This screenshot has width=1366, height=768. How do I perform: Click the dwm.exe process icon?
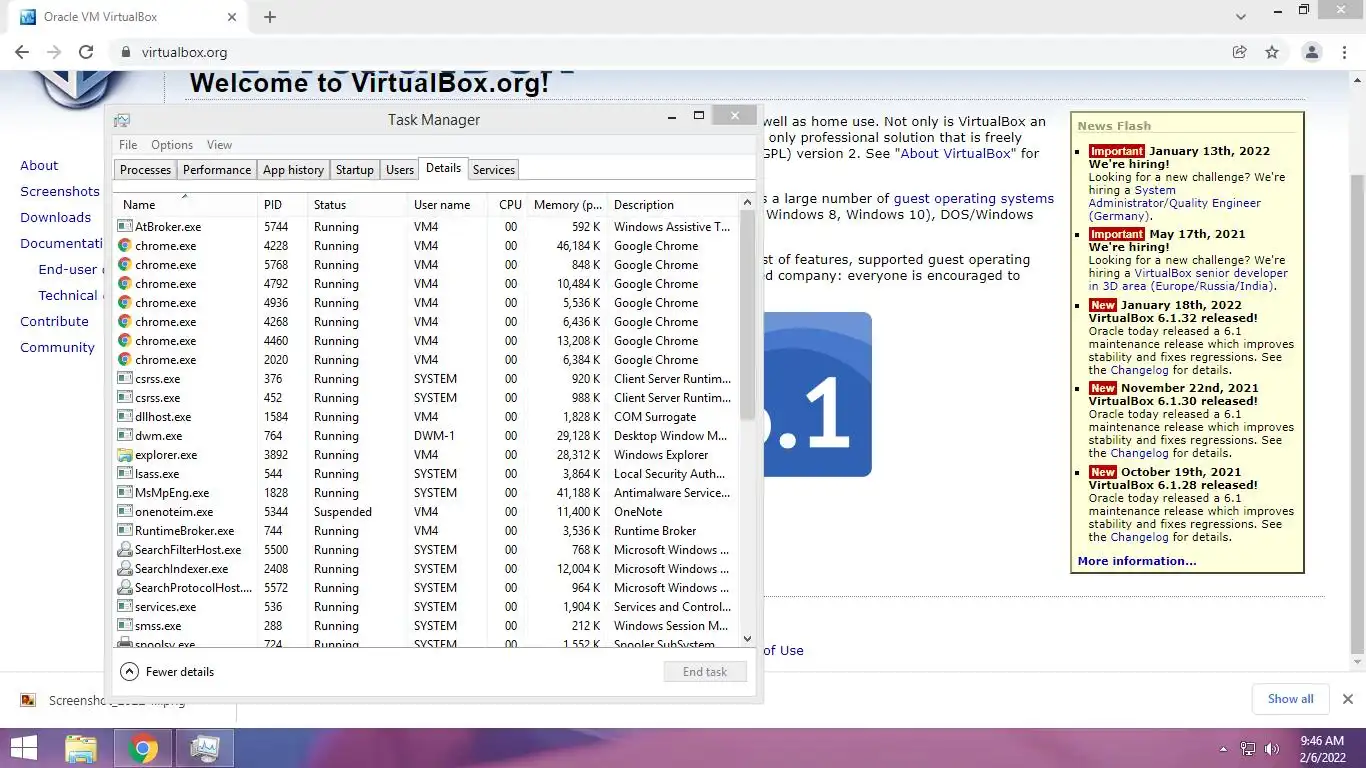click(125, 436)
